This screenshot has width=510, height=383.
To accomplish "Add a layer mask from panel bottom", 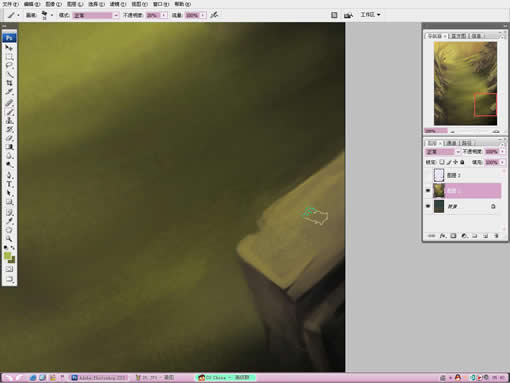I will (453, 236).
